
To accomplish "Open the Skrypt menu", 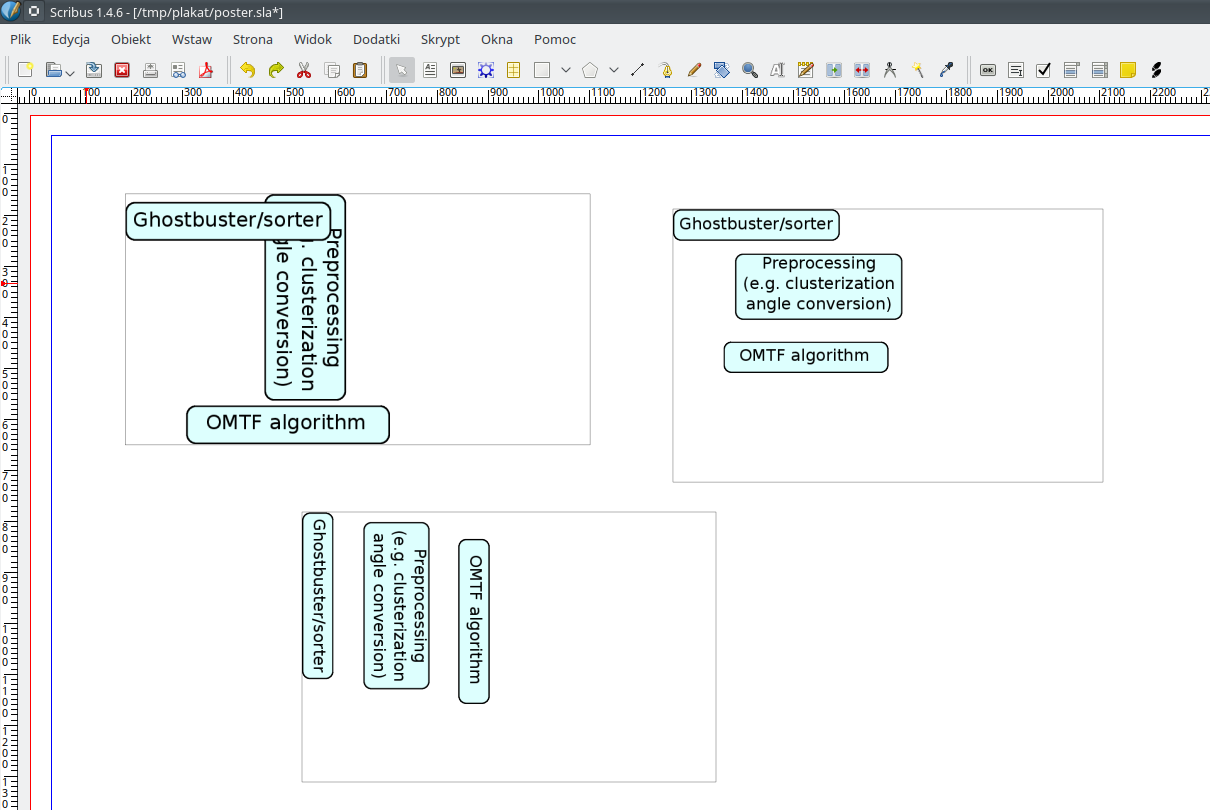I will pyautogui.click(x=441, y=40).
